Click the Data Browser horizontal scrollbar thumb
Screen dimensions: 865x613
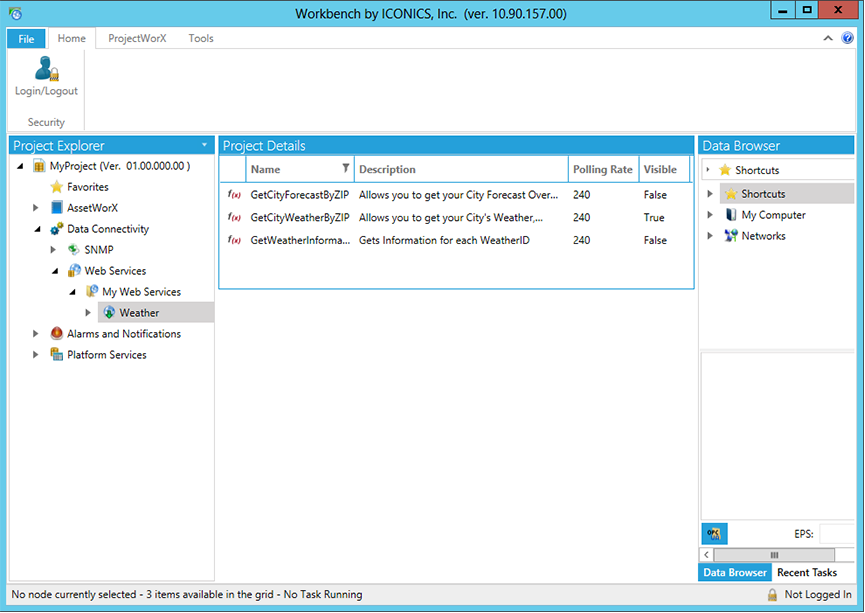[x=772, y=555]
